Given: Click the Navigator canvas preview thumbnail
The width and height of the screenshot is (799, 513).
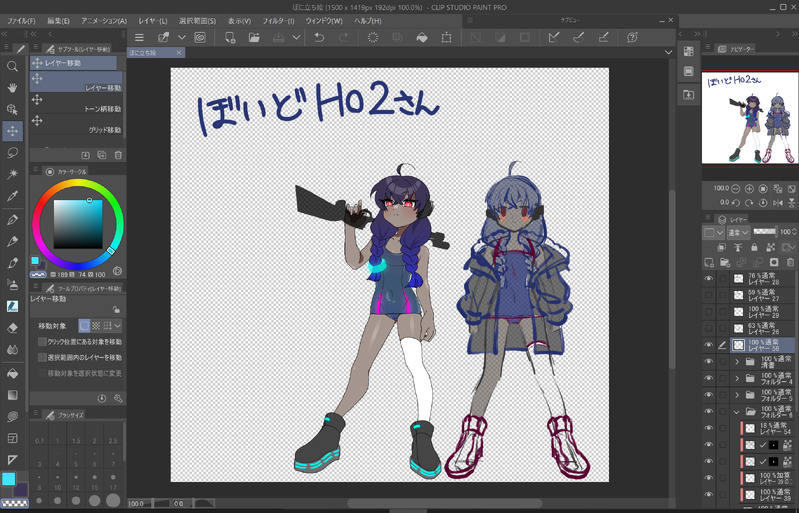Looking at the screenshot, I should 748,118.
